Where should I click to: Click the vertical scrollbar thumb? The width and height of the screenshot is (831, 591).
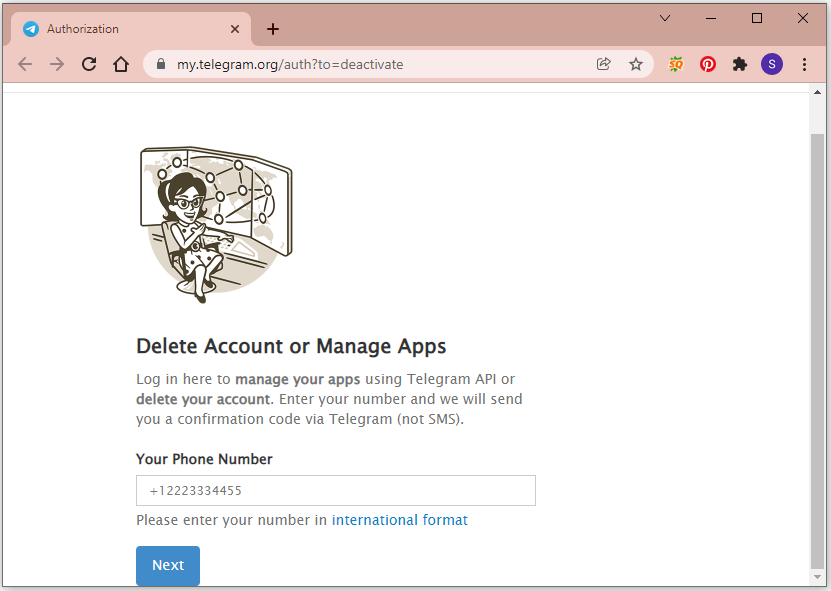817,350
